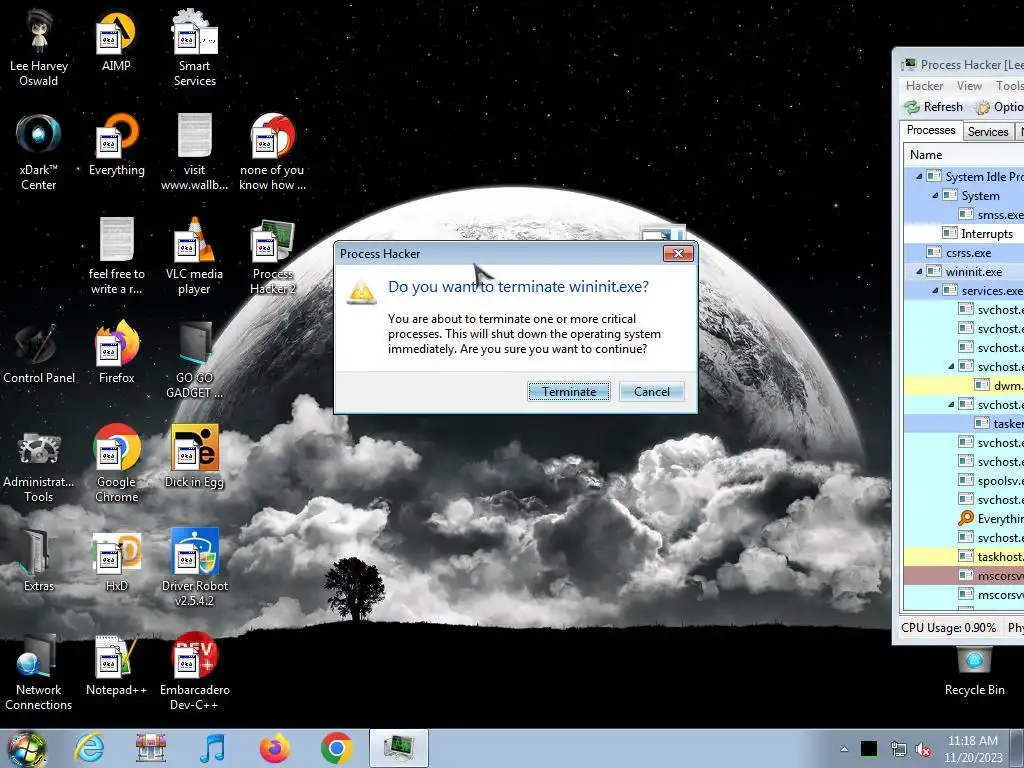
Task: Switch to the Processes tab
Action: [931, 130]
